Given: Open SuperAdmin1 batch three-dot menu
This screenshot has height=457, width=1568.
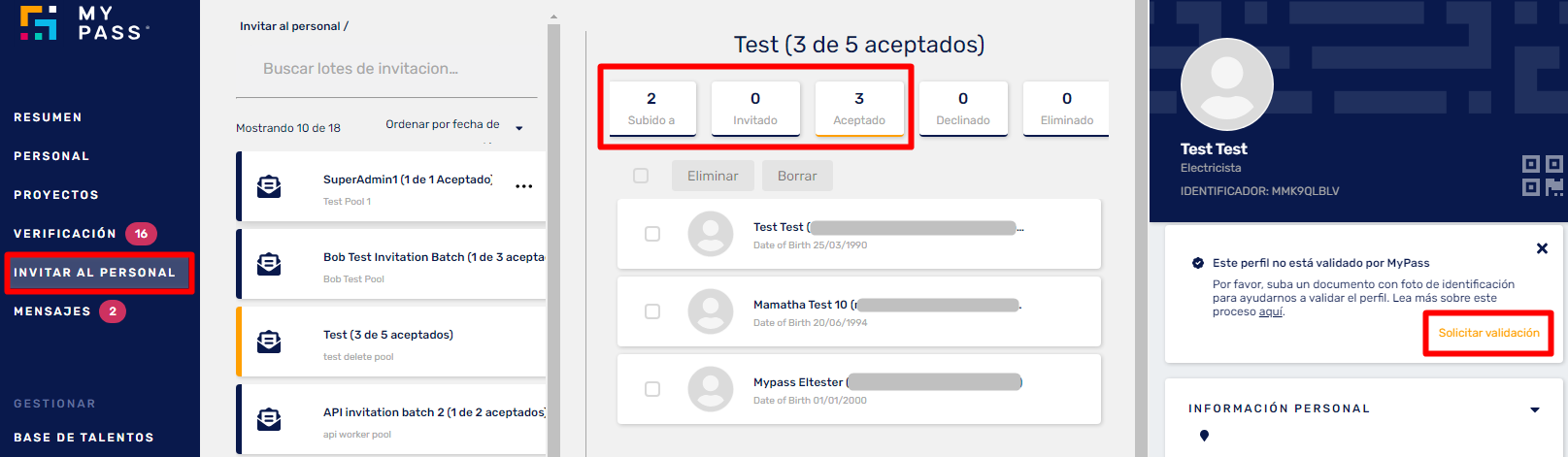Looking at the screenshot, I should (x=524, y=186).
